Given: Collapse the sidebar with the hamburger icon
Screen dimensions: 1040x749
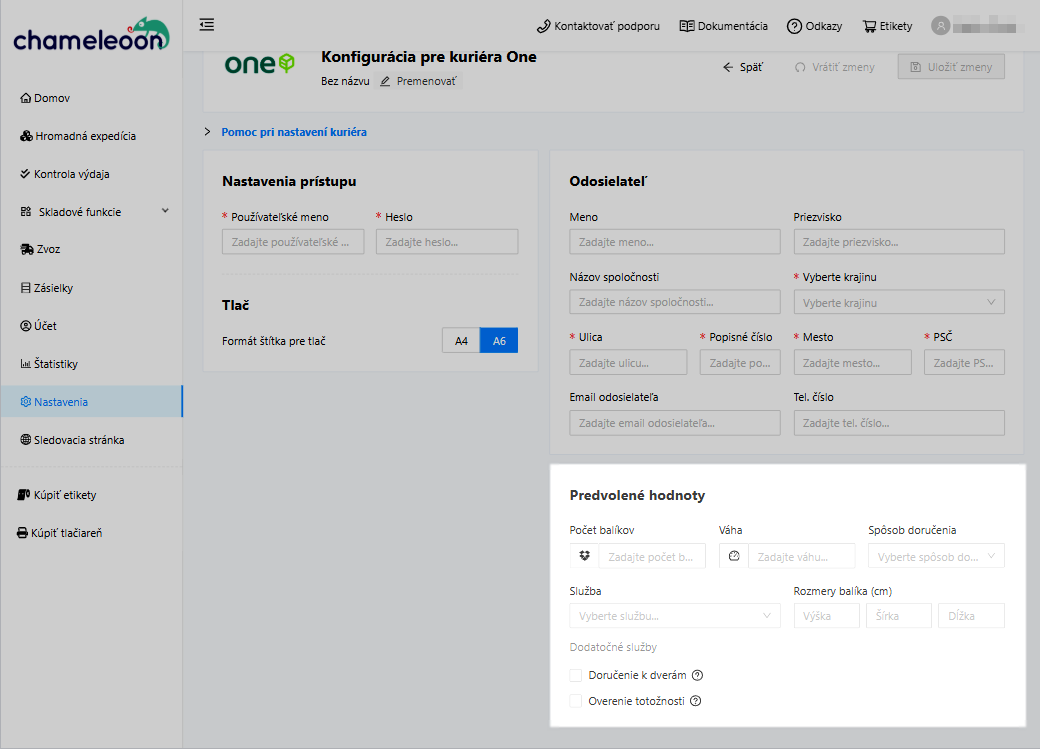Looking at the screenshot, I should pyautogui.click(x=207, y=25).
